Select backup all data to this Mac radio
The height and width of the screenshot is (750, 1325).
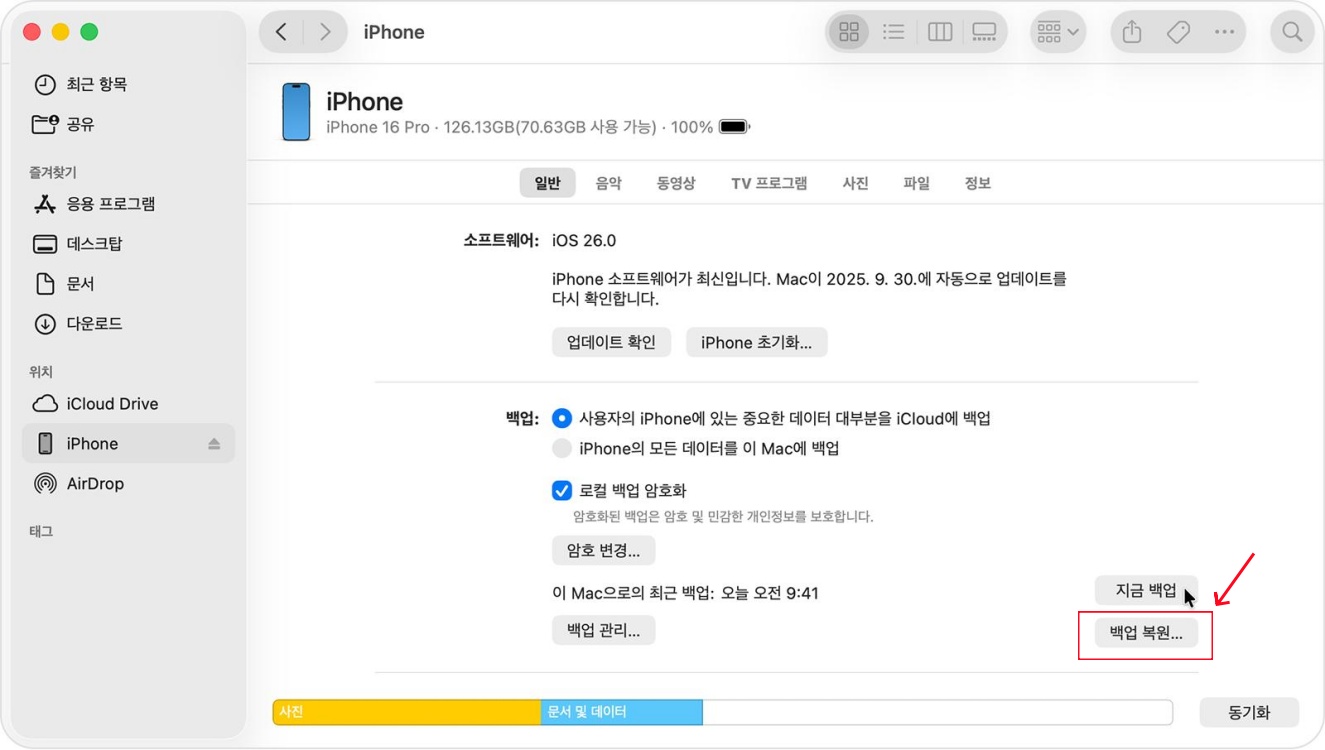(562, 448)
